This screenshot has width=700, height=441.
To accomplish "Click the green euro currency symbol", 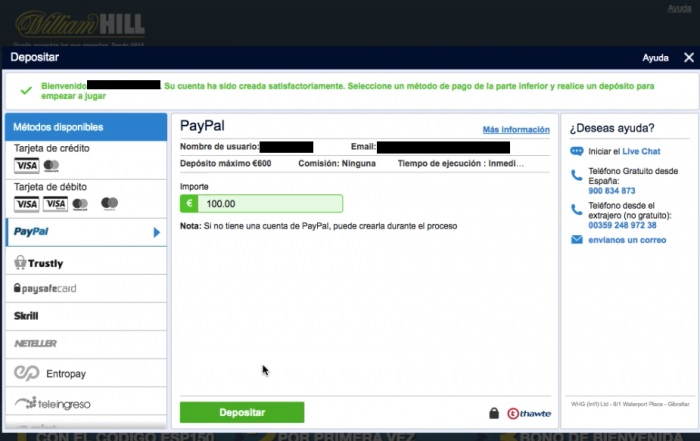I will pyautogui.click(x=189, y=204).
